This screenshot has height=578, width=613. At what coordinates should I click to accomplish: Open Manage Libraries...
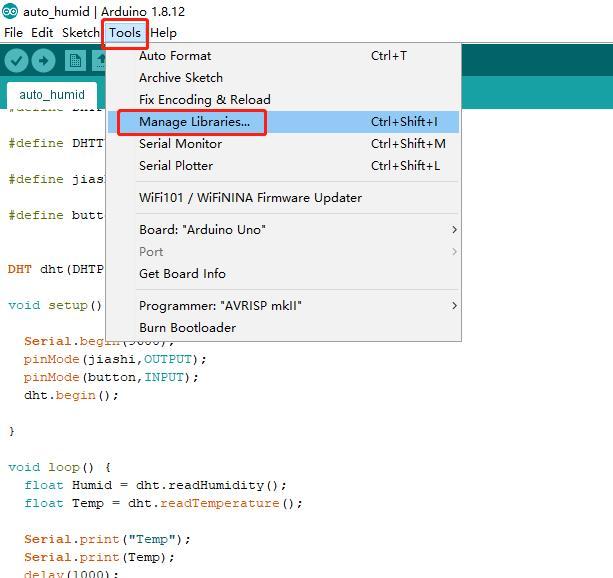coord(283,122)
